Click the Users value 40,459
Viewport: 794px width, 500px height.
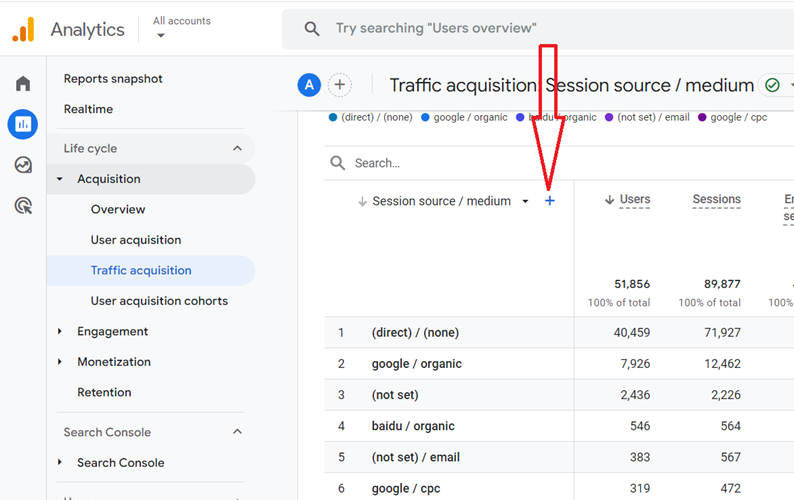pos(632,333)
